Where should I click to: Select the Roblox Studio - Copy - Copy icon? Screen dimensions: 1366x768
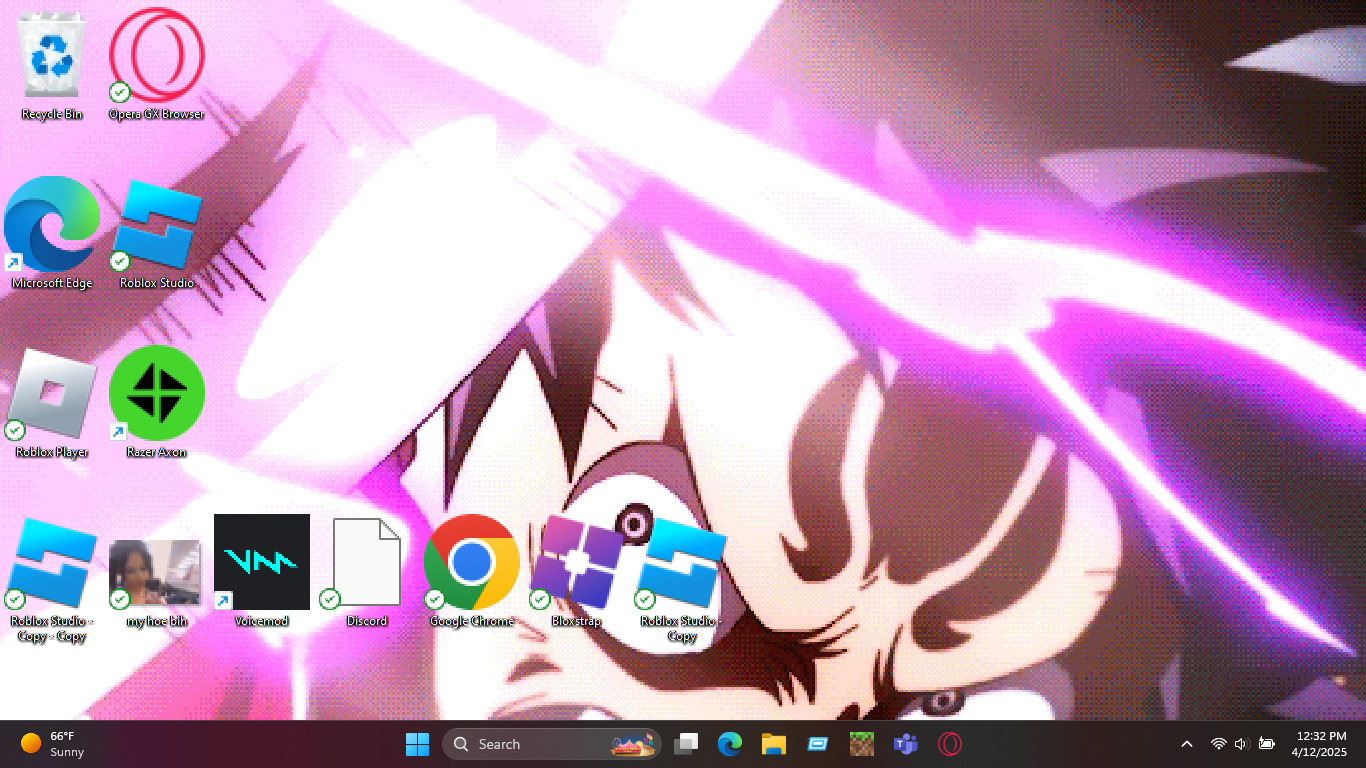(52, 579)
